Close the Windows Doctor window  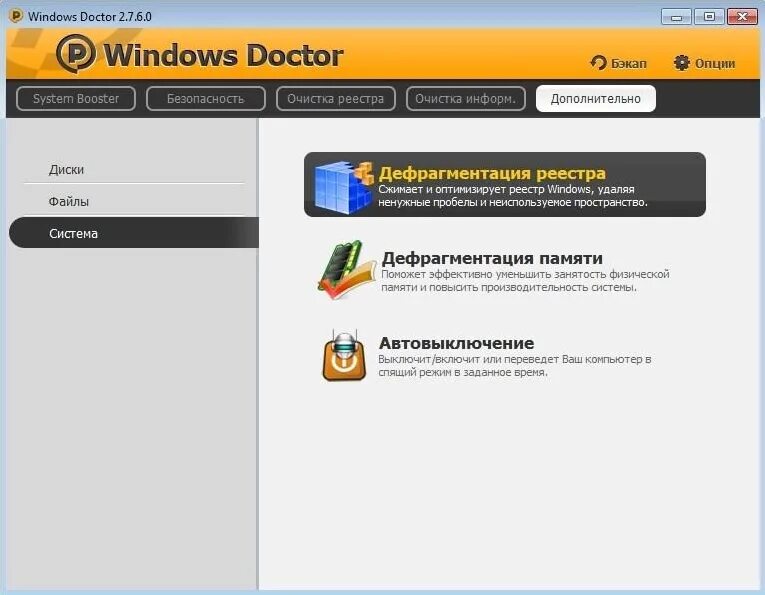tap(742, 17)
